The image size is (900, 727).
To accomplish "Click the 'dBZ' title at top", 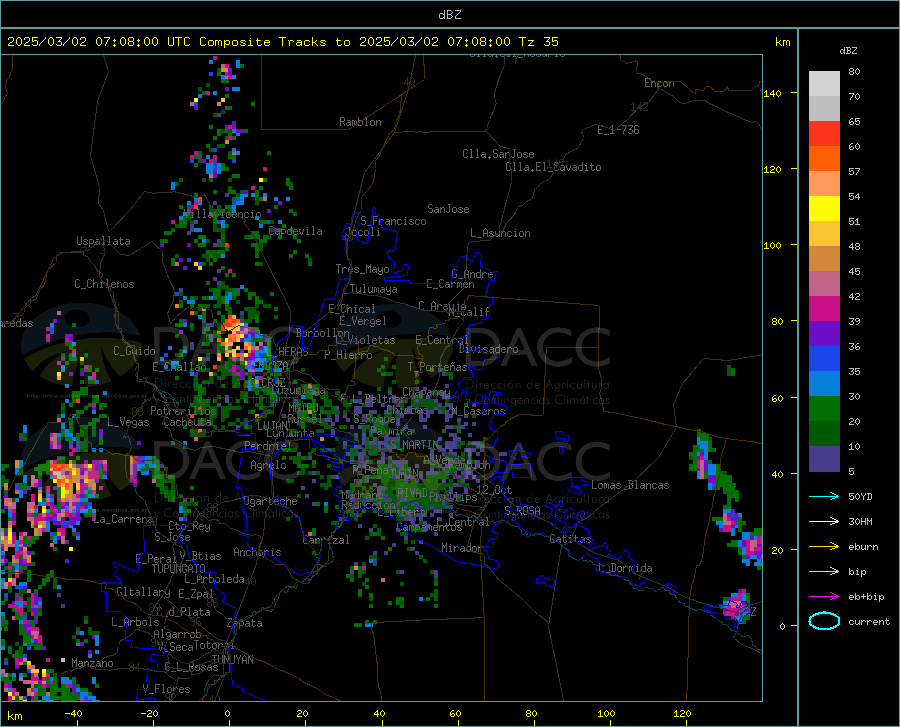I will (x=449, y=15).
